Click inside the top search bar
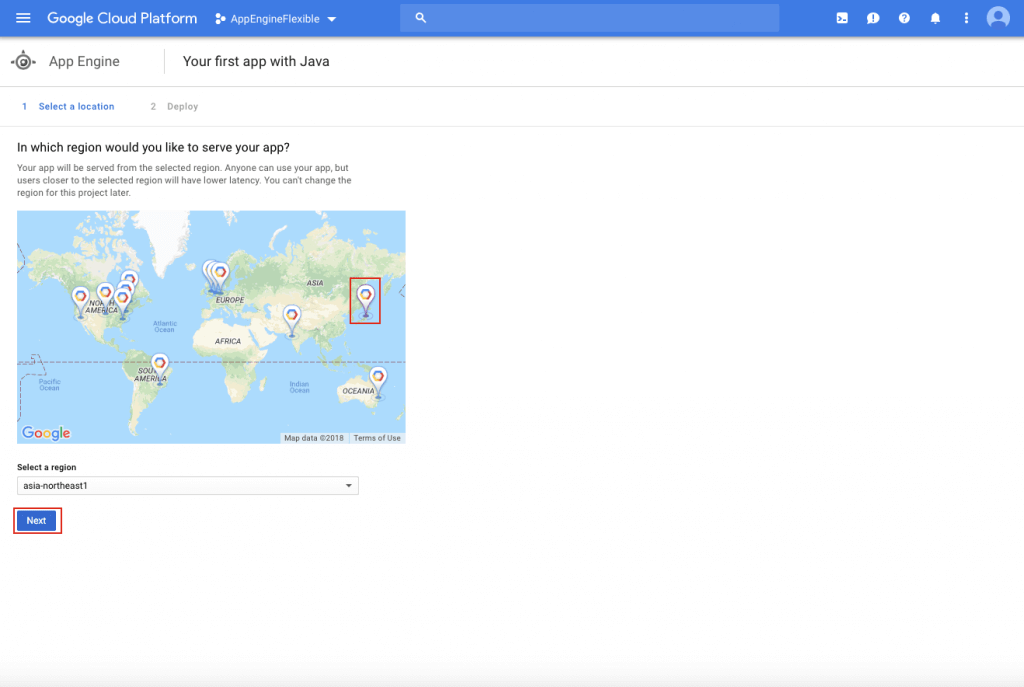The width and height of the screenshot is (1024, 687). [x=589, y=17]
